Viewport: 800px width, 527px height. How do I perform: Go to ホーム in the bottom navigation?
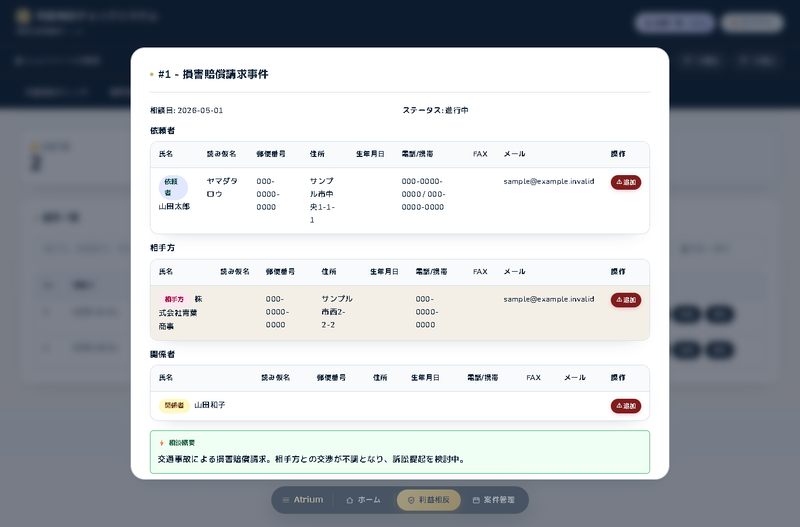click(363, 500)
